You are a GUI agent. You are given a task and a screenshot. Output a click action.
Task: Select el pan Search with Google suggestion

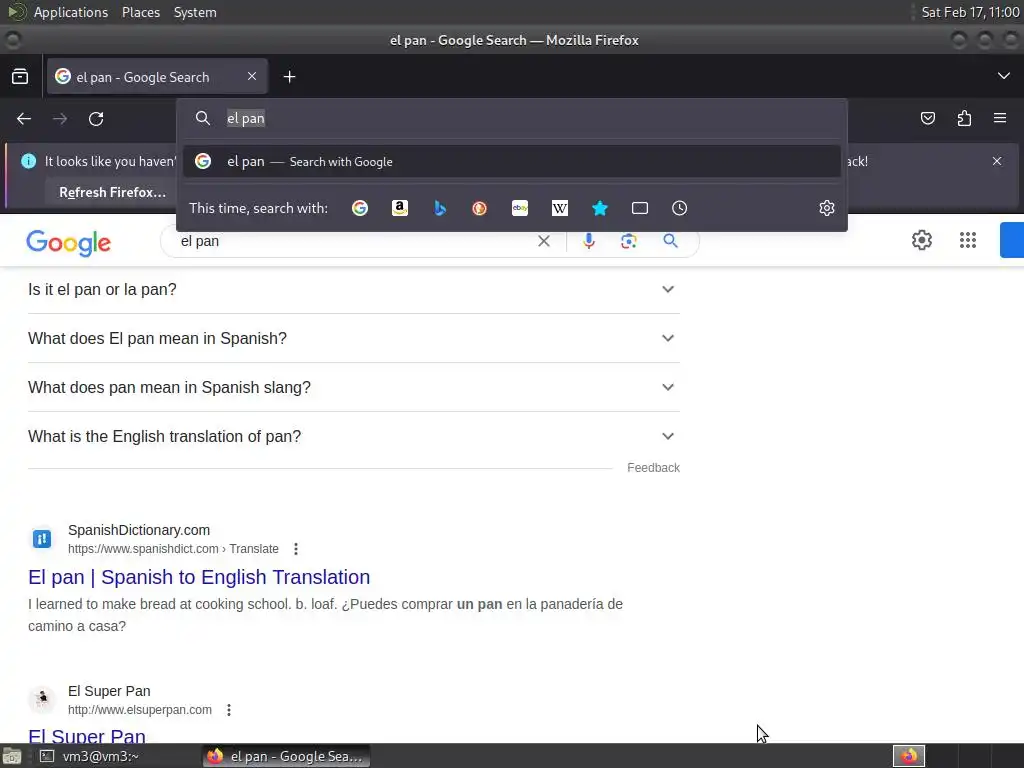(511, 161)
